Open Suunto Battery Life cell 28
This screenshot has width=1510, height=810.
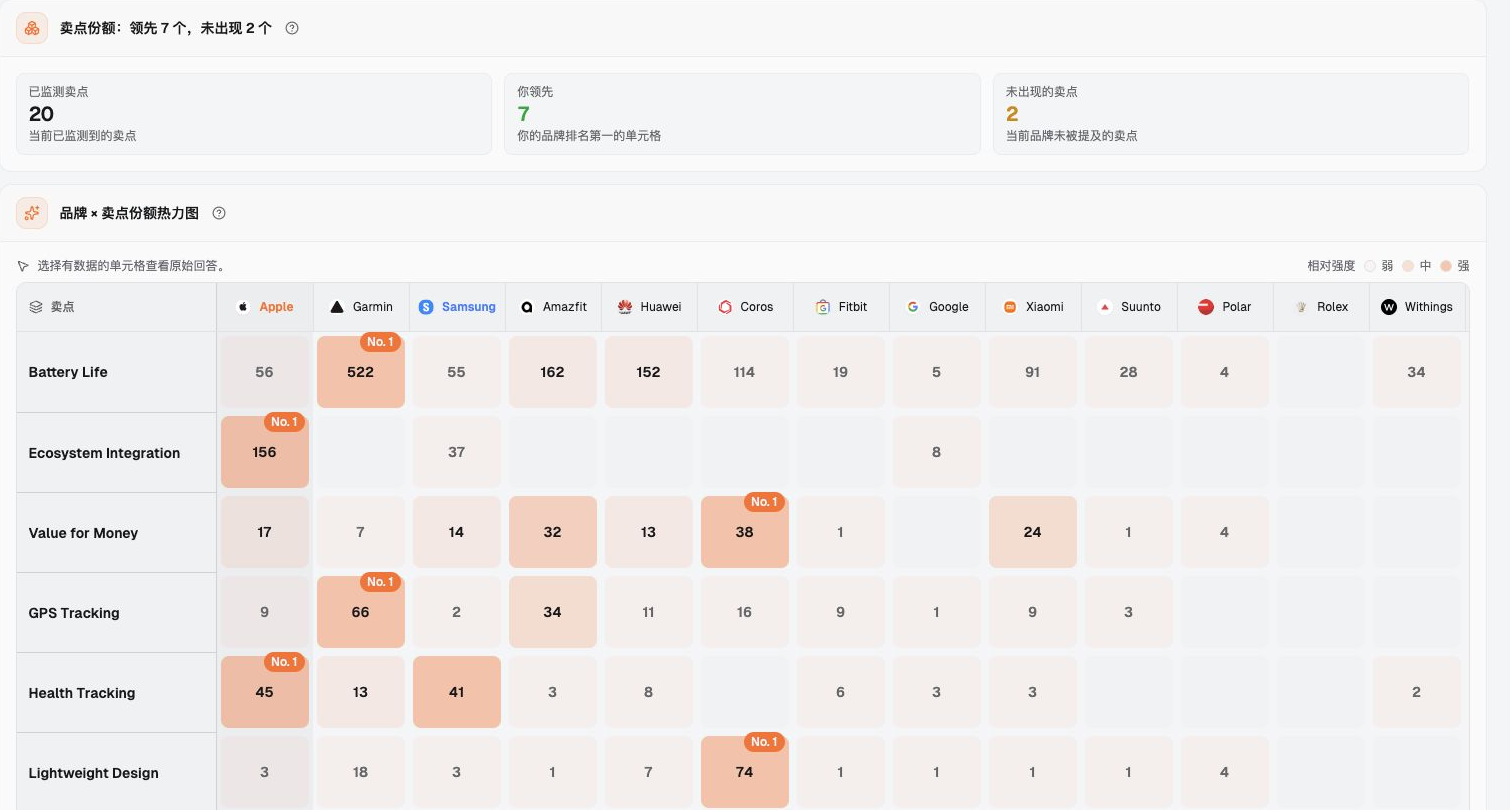tap(1129, 372)
